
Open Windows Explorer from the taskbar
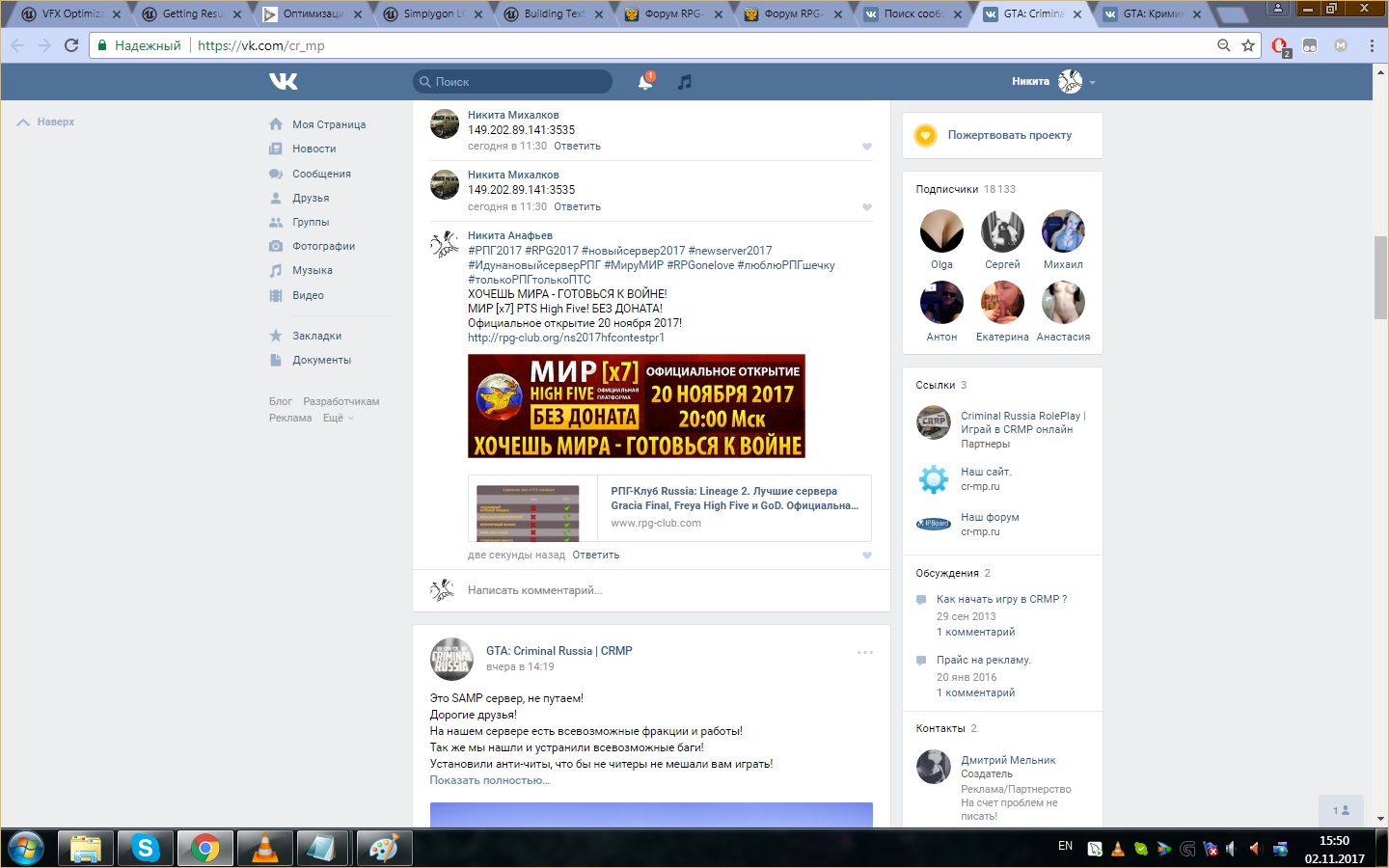tap(86, 849)
